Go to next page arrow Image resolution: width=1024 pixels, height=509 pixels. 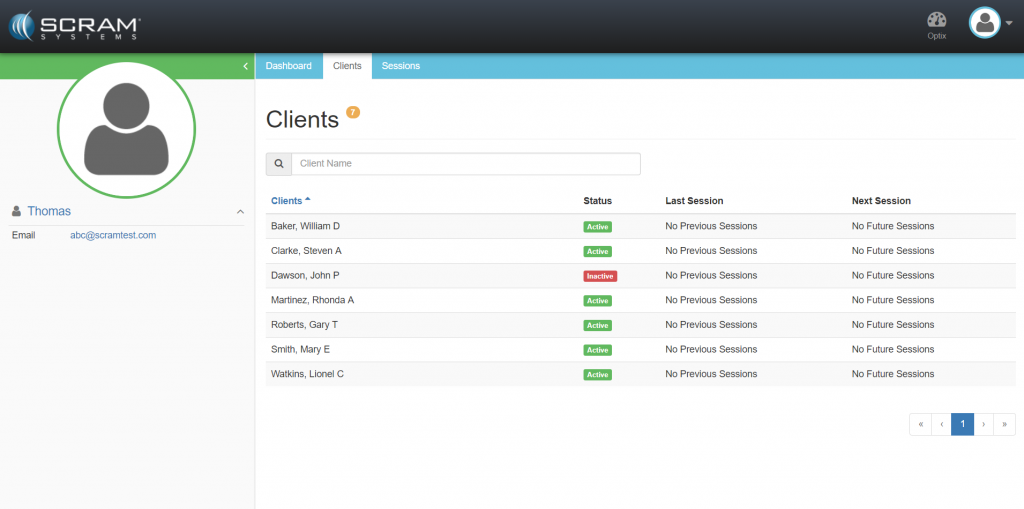(983, 424)
